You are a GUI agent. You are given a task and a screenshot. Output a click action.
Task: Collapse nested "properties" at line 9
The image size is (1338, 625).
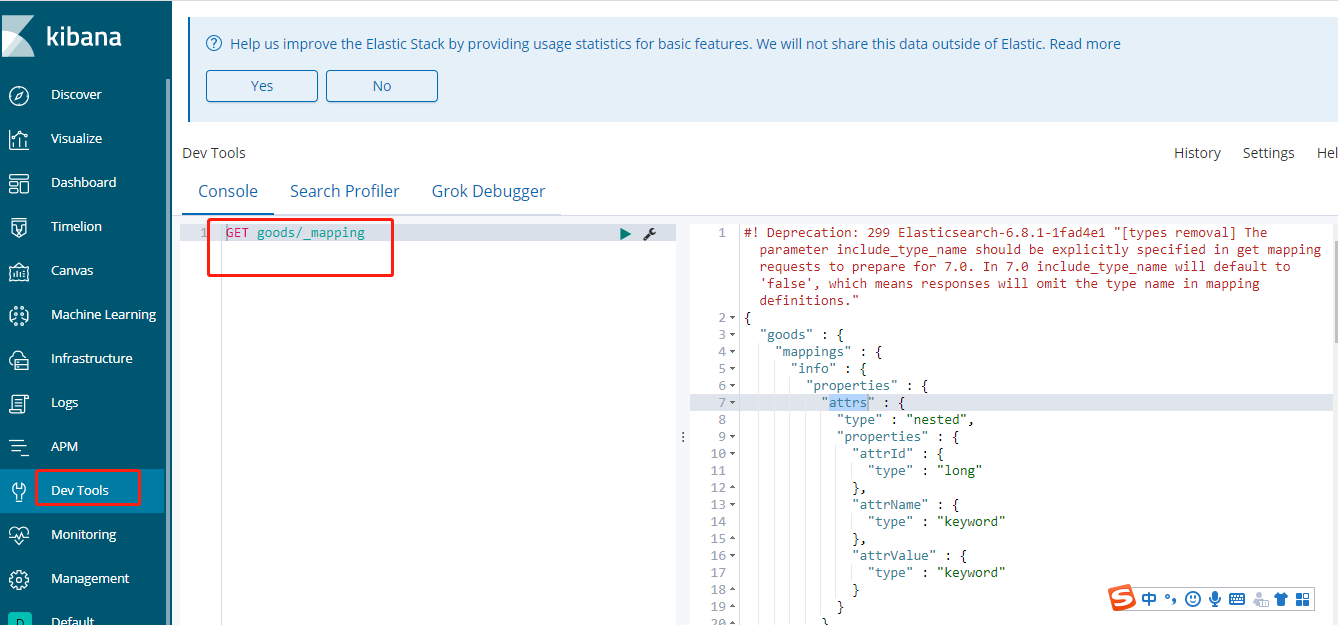[733, 437]
